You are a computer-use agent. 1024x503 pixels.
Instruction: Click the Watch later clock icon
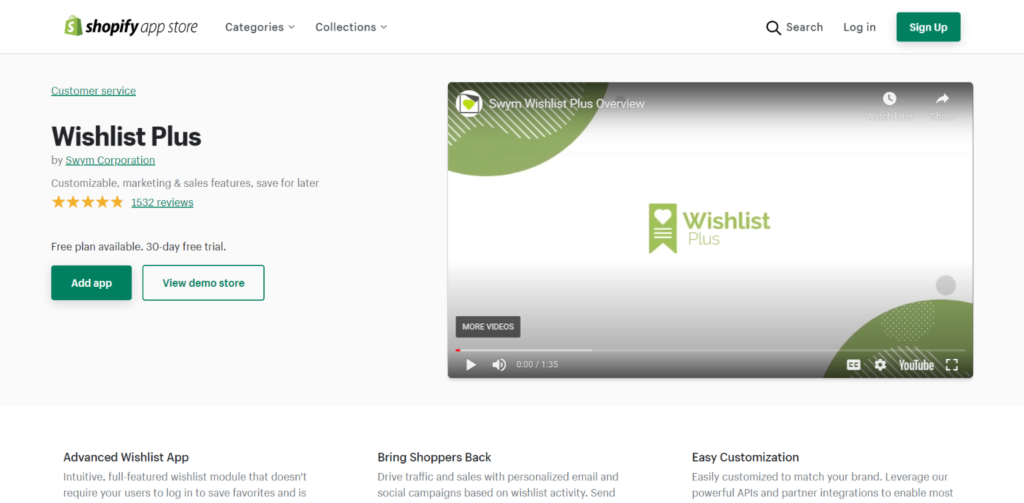(889, 99)
